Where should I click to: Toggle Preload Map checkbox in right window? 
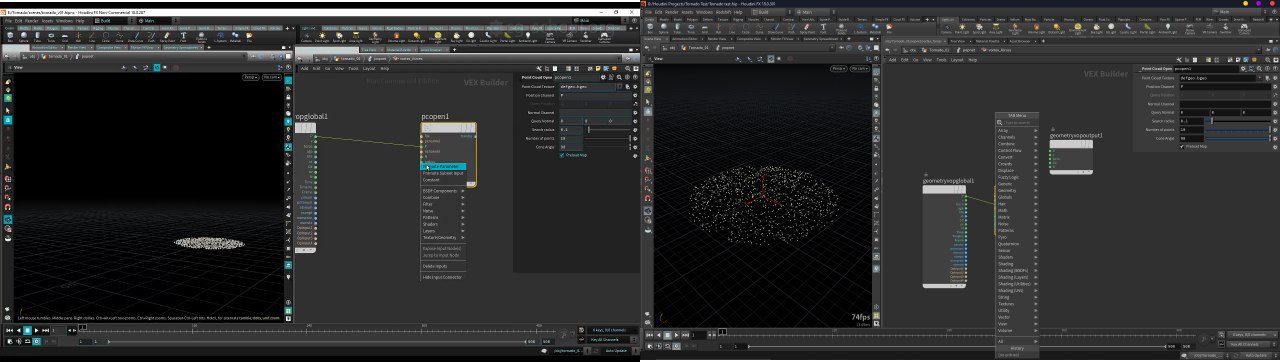(x=1182, y=147)
